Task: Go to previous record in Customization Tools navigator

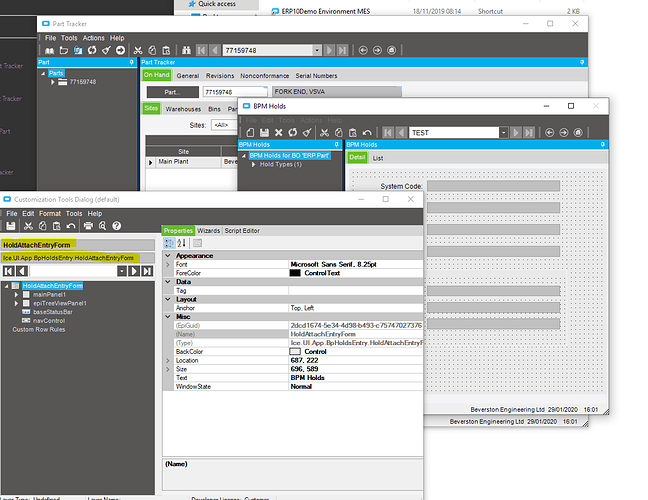Action: click(x=22, y=271)
